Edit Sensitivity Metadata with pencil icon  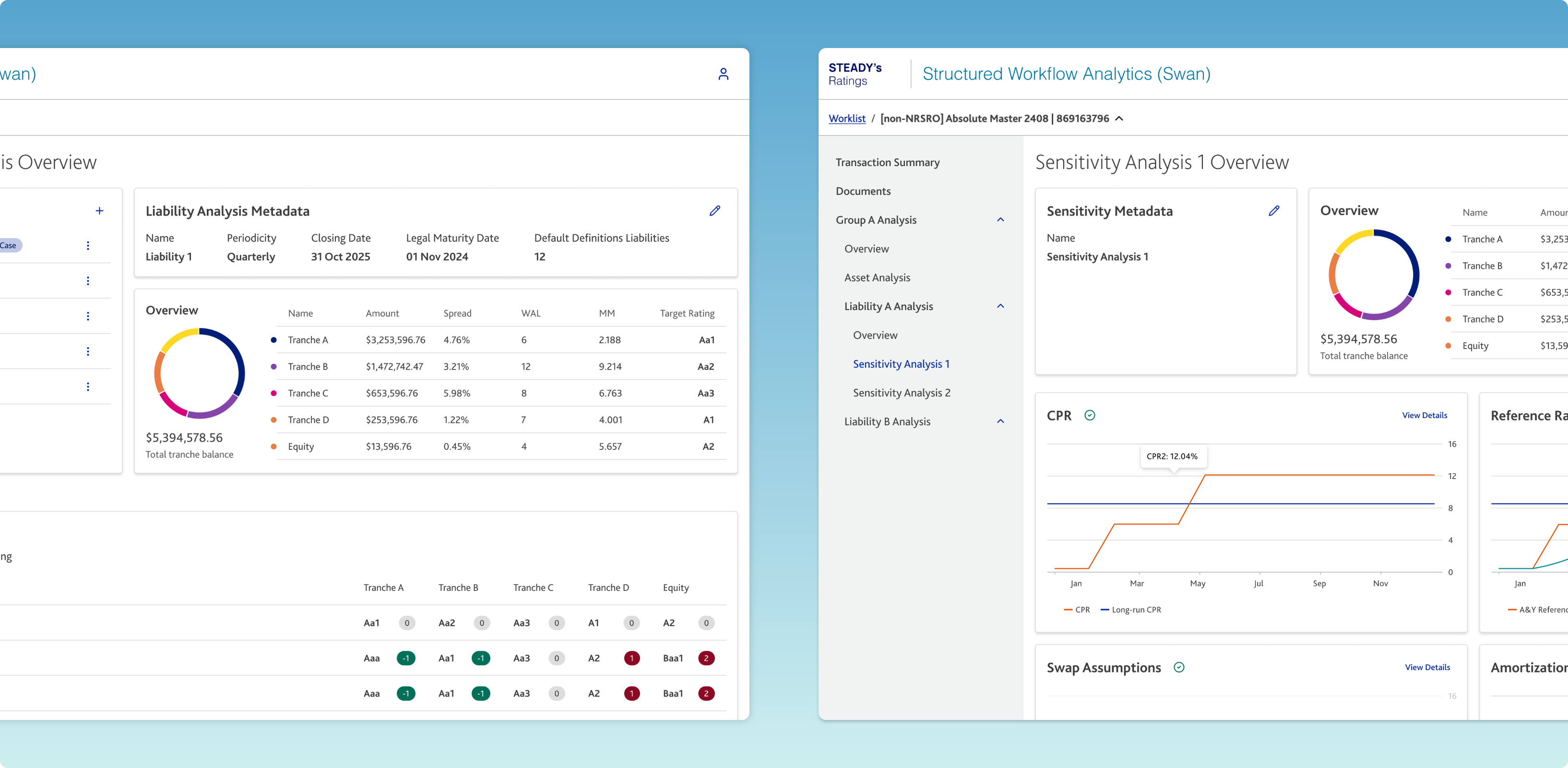point(1273,211)
